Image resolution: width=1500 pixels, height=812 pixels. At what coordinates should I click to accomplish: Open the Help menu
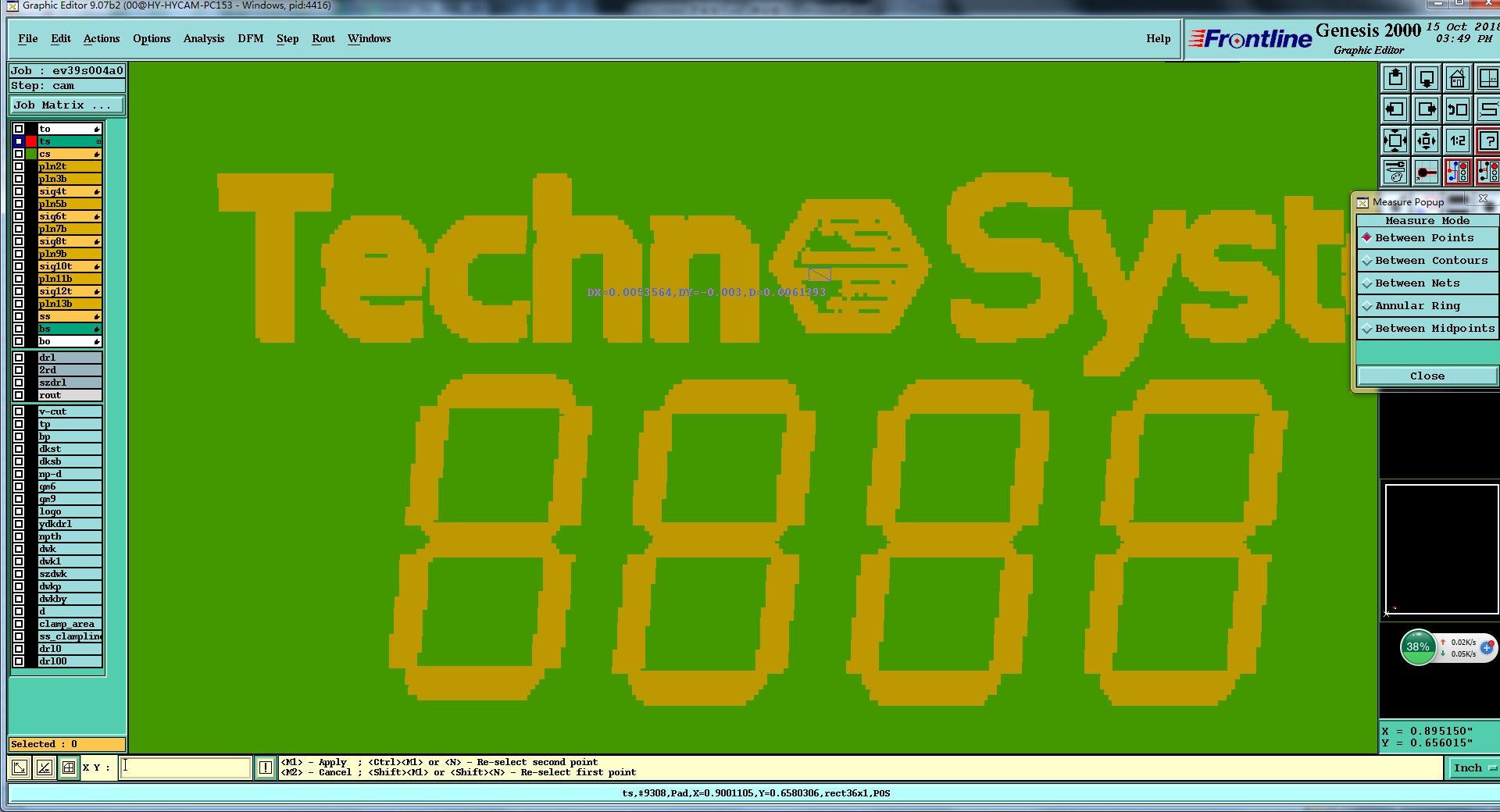1159,39
